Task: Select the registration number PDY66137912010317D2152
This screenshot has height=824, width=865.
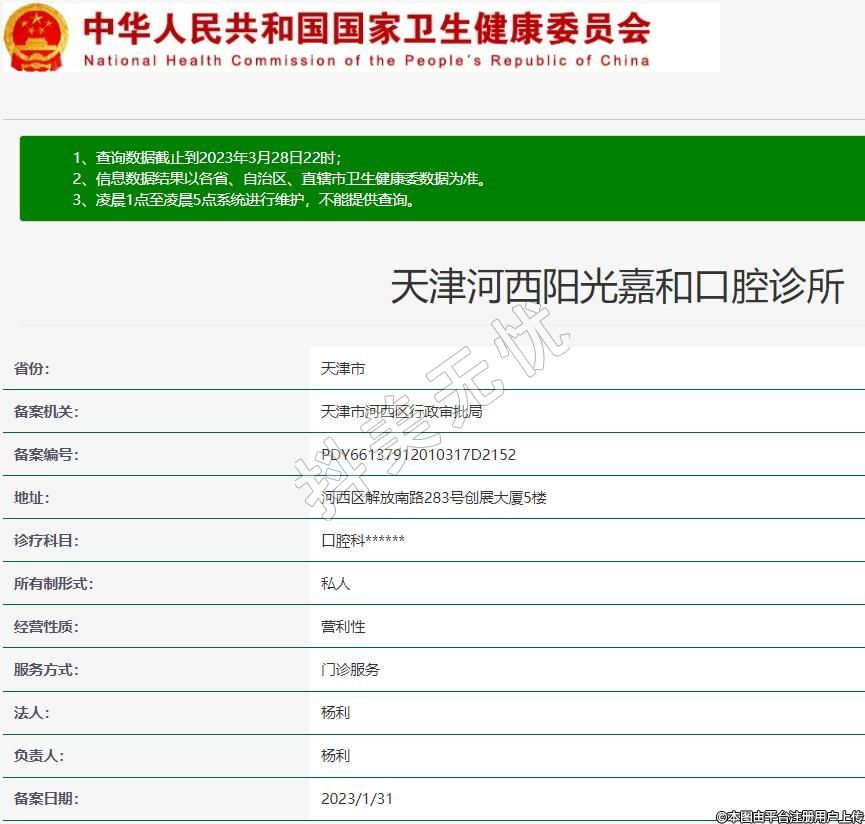Action: 418,455
